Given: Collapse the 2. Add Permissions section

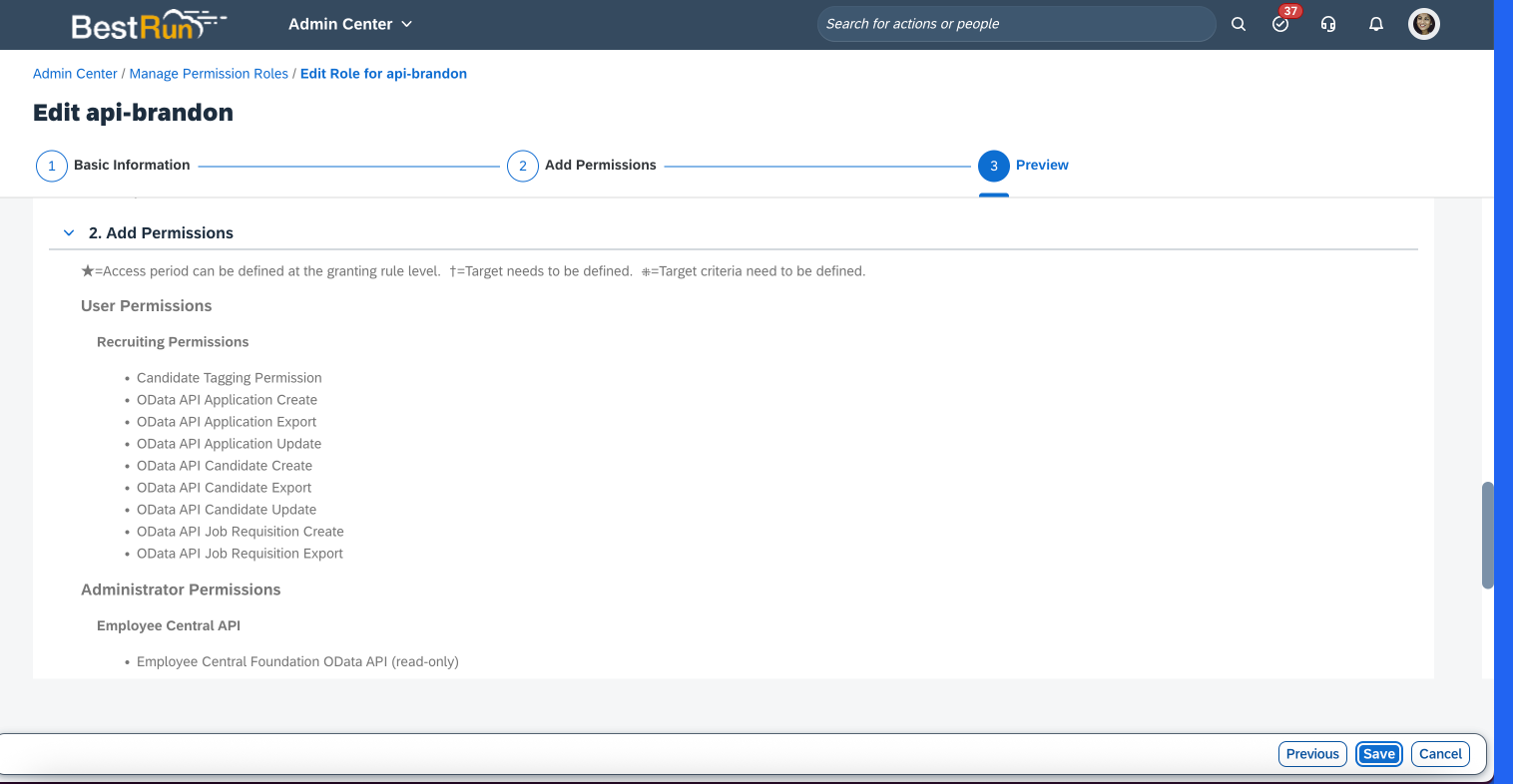Looking at the screenshot, I should [x=69, y=233].
